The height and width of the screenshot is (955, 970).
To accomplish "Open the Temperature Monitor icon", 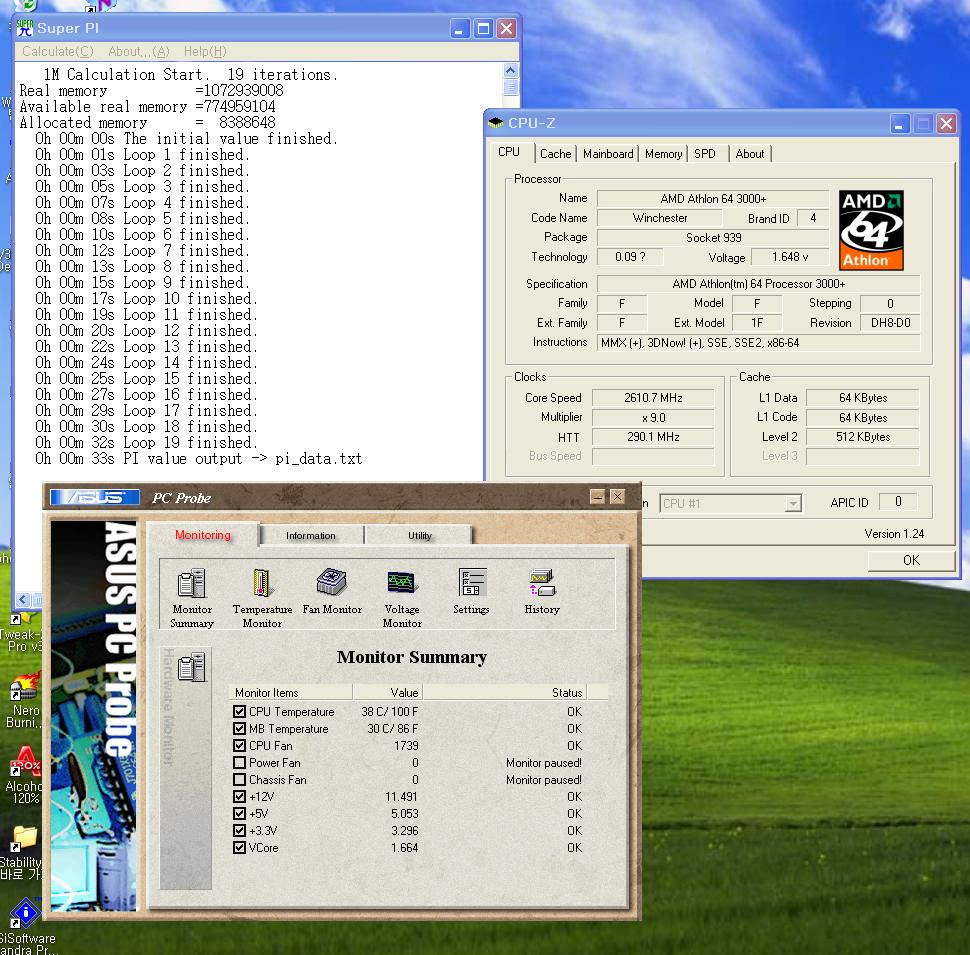I will click(262, 597).
